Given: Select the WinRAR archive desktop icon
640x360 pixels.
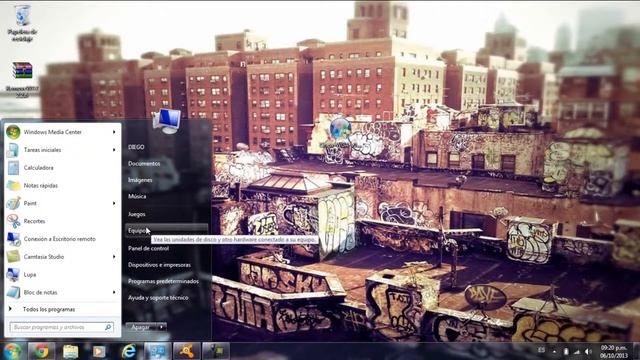Looking at the screenshot, I should click(x=22, y=79).
